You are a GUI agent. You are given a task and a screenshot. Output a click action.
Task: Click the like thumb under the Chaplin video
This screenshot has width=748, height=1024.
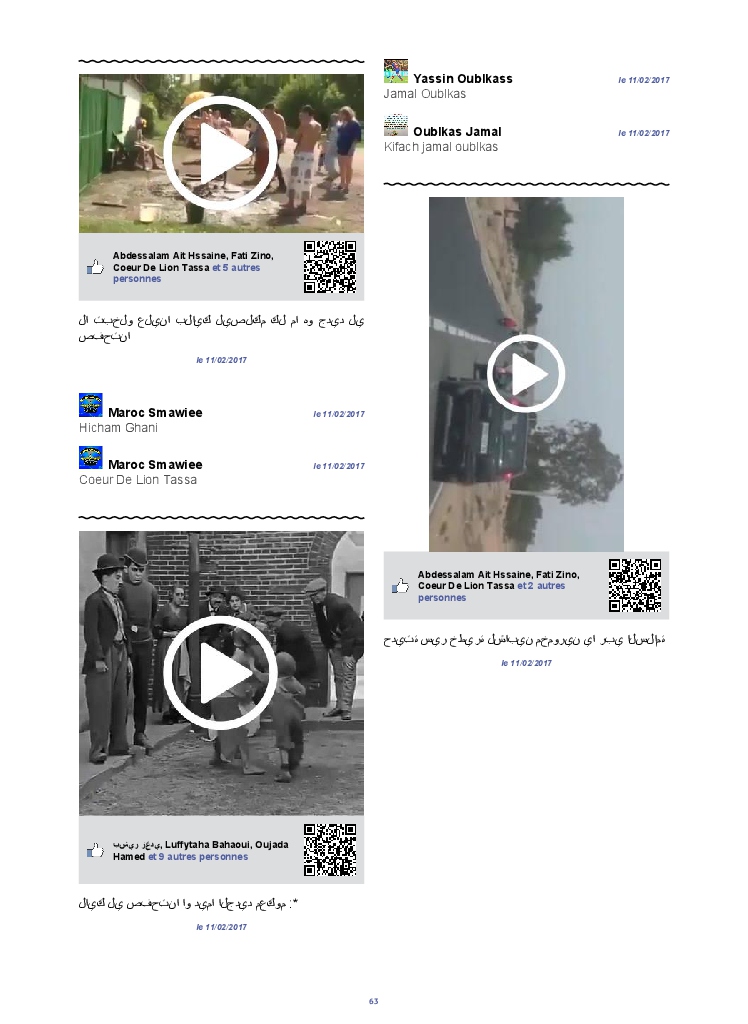click(95, 850)
